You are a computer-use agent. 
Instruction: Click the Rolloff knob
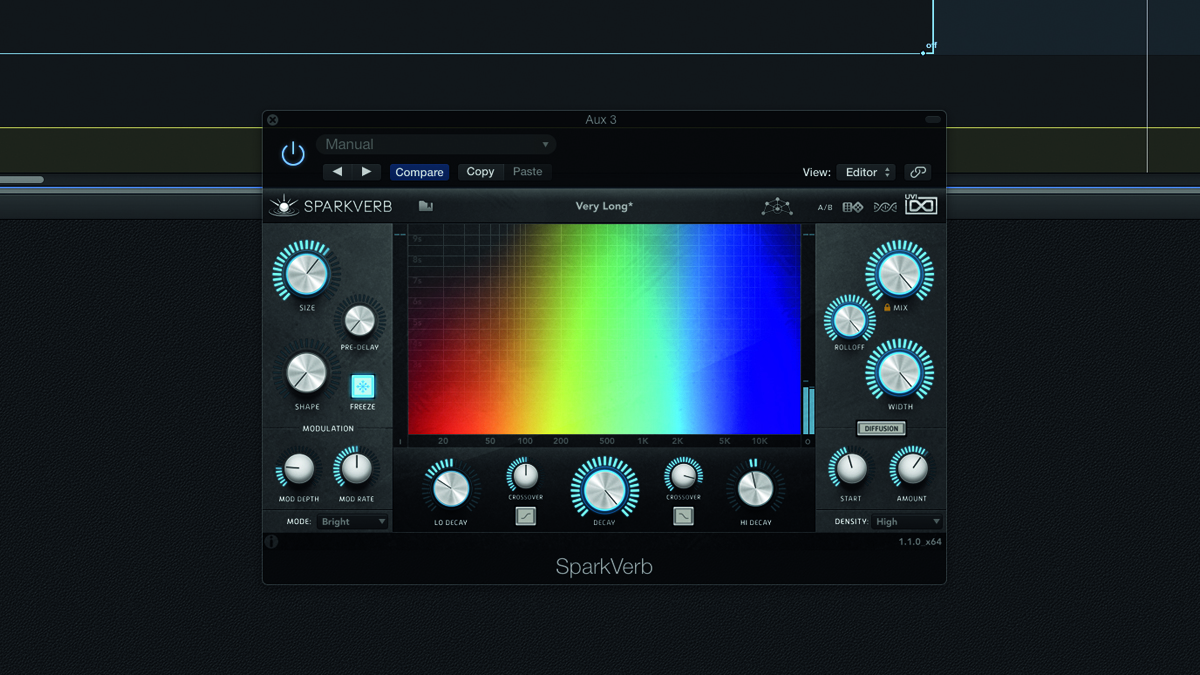(849, 321)
